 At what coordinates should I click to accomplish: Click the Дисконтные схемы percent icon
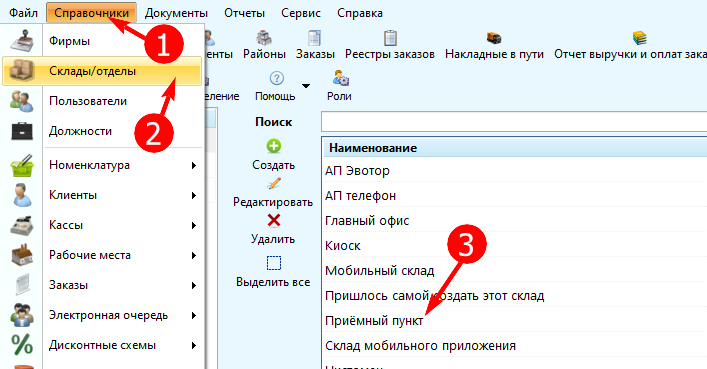tap(21, 345)
